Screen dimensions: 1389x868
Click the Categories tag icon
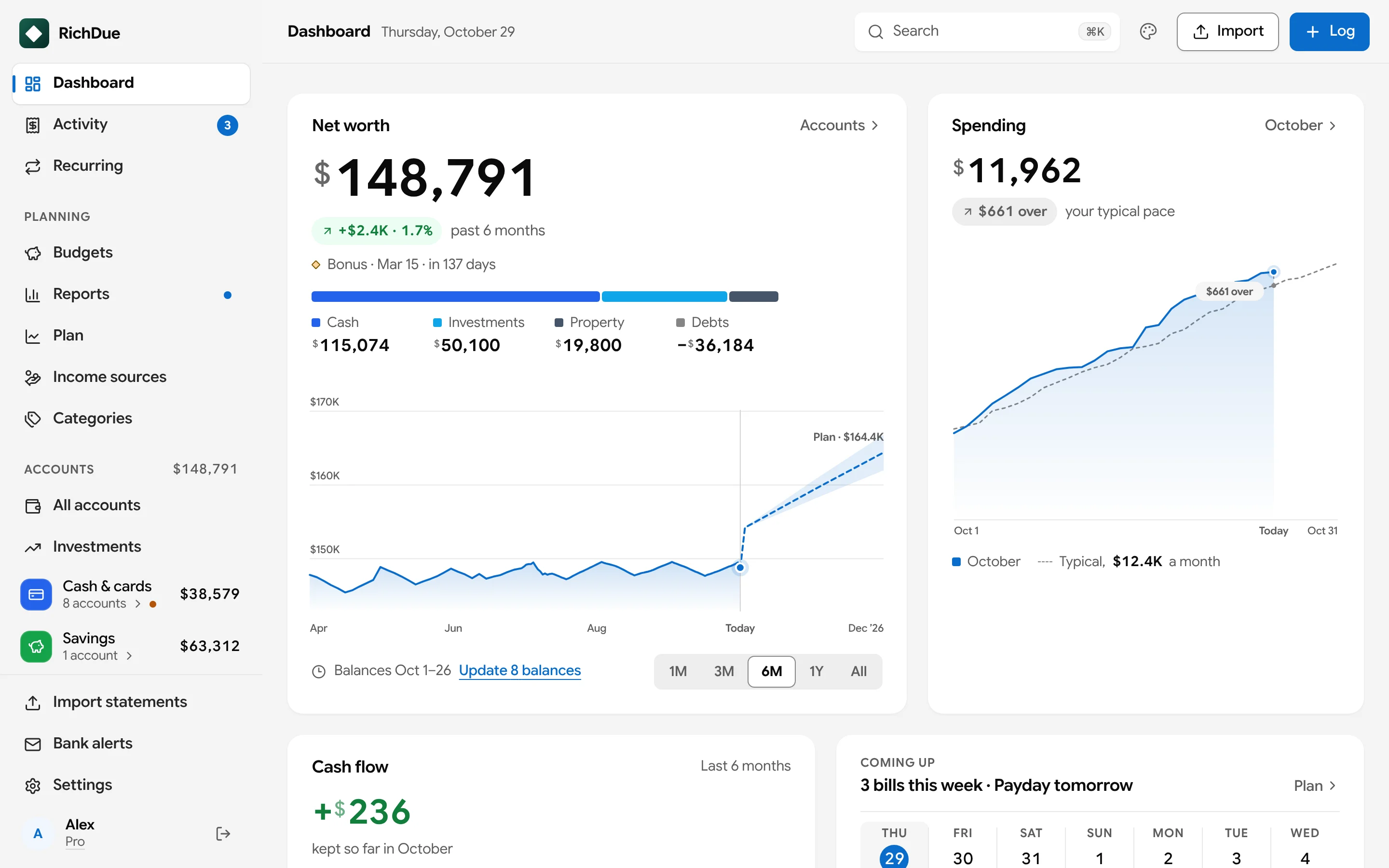[x=33, y=419]
